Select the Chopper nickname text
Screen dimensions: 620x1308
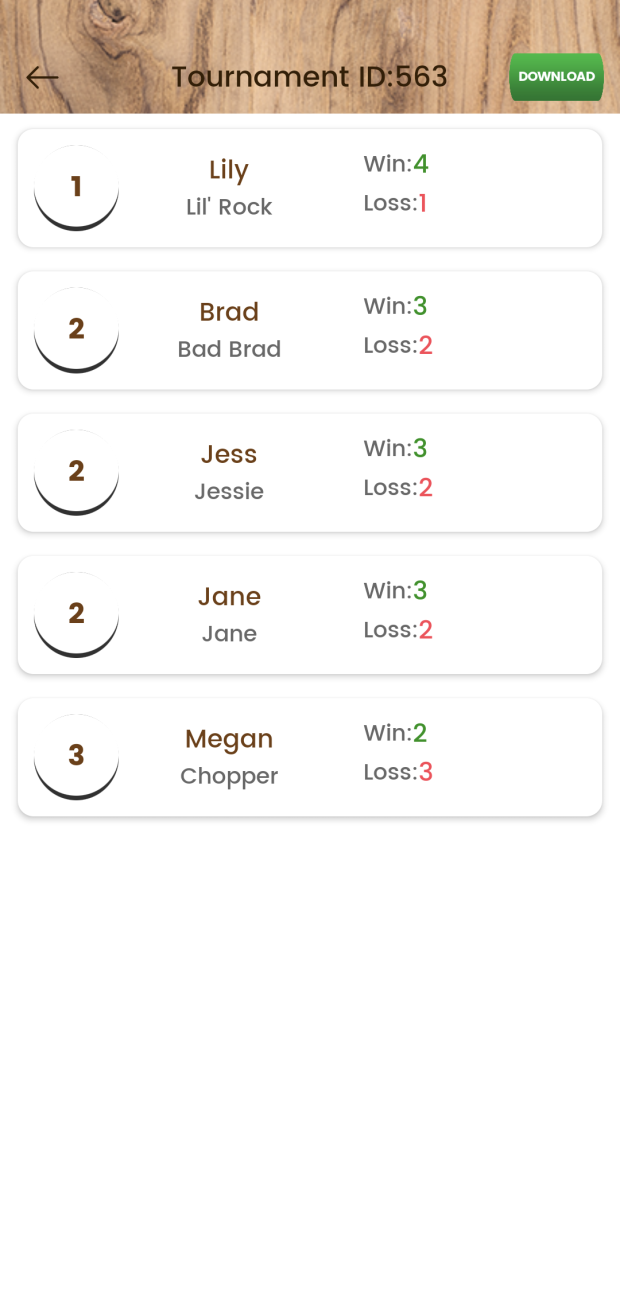pos(229,776)
